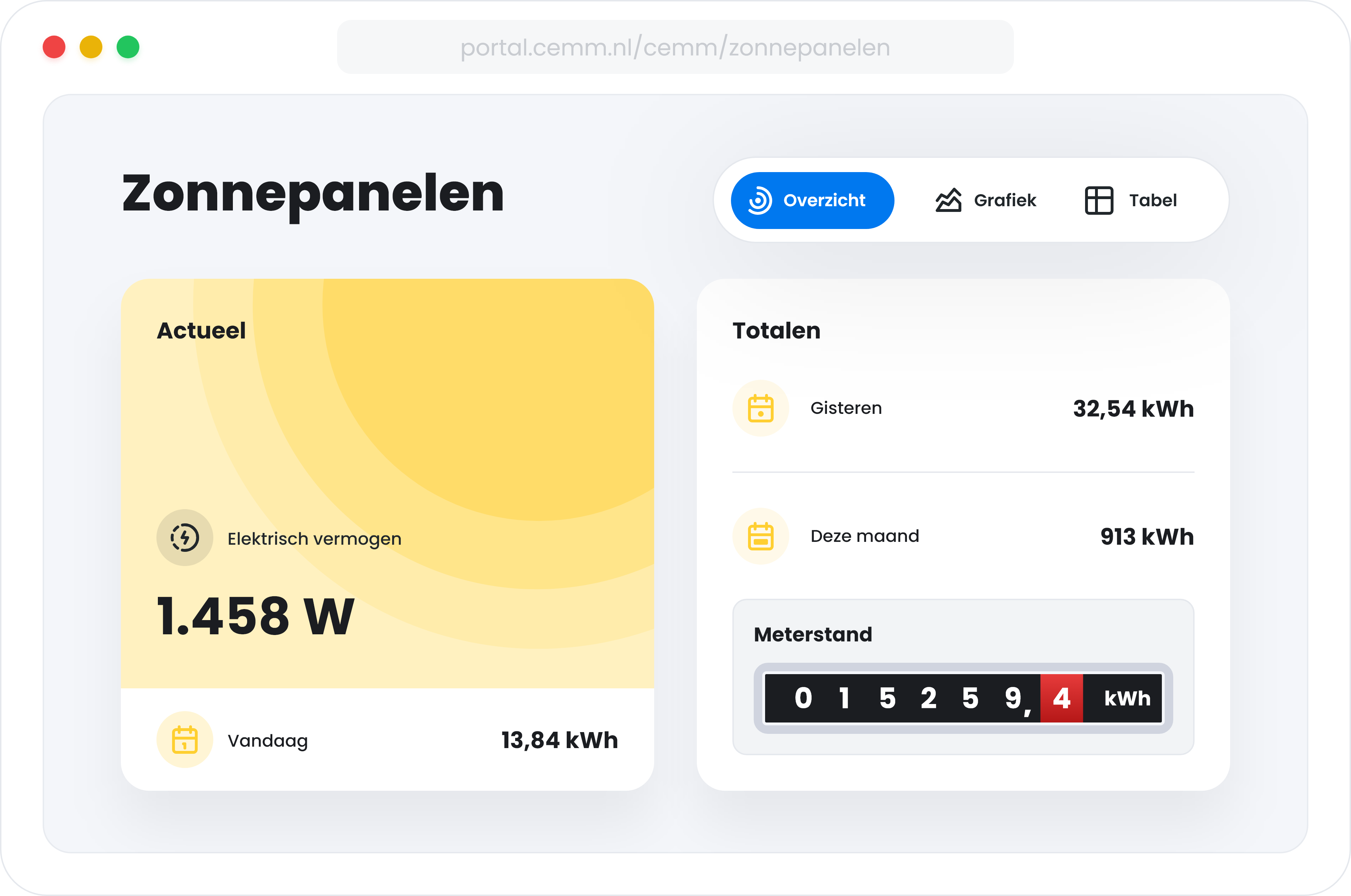The height and width of the screenshot is (896, 1351).
Task: Click the Totalen section heading
Action: click(776, 330)
